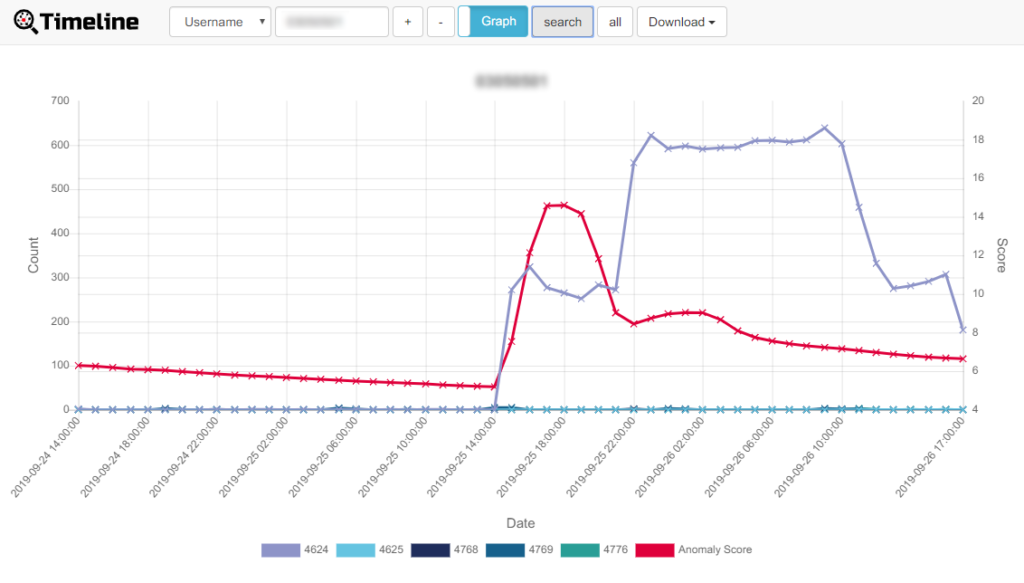The width and height of the screenshot is (1024, 583).
Task: Toggle the Graph view switch
Action: 493,22
